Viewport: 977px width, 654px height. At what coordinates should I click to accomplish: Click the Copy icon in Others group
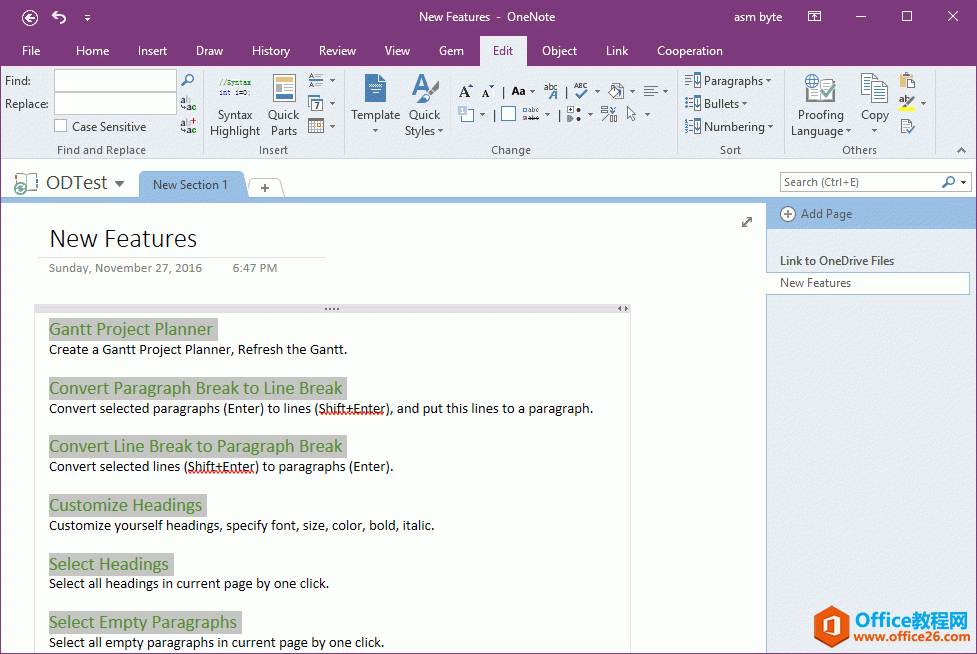coord(874,98)
